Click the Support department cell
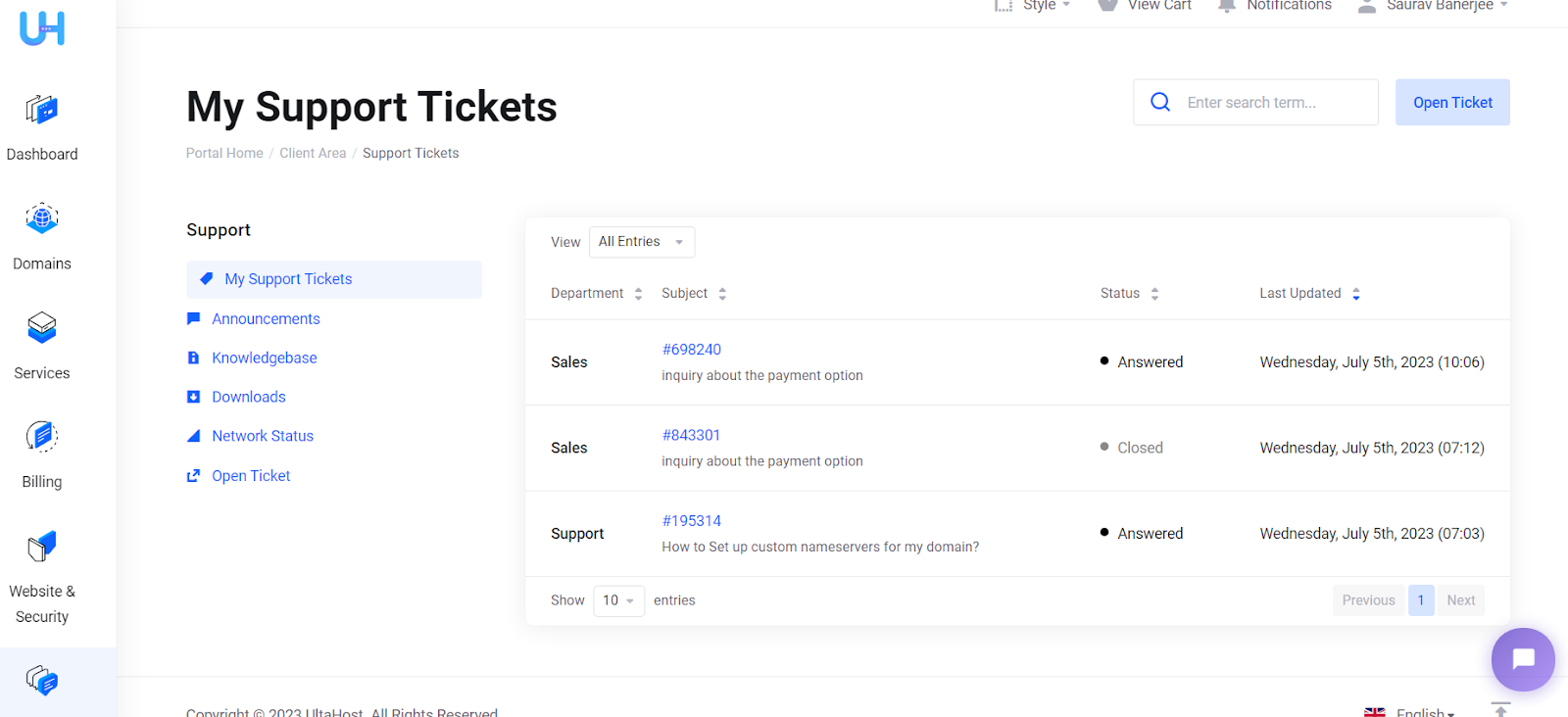 point(577,534)
